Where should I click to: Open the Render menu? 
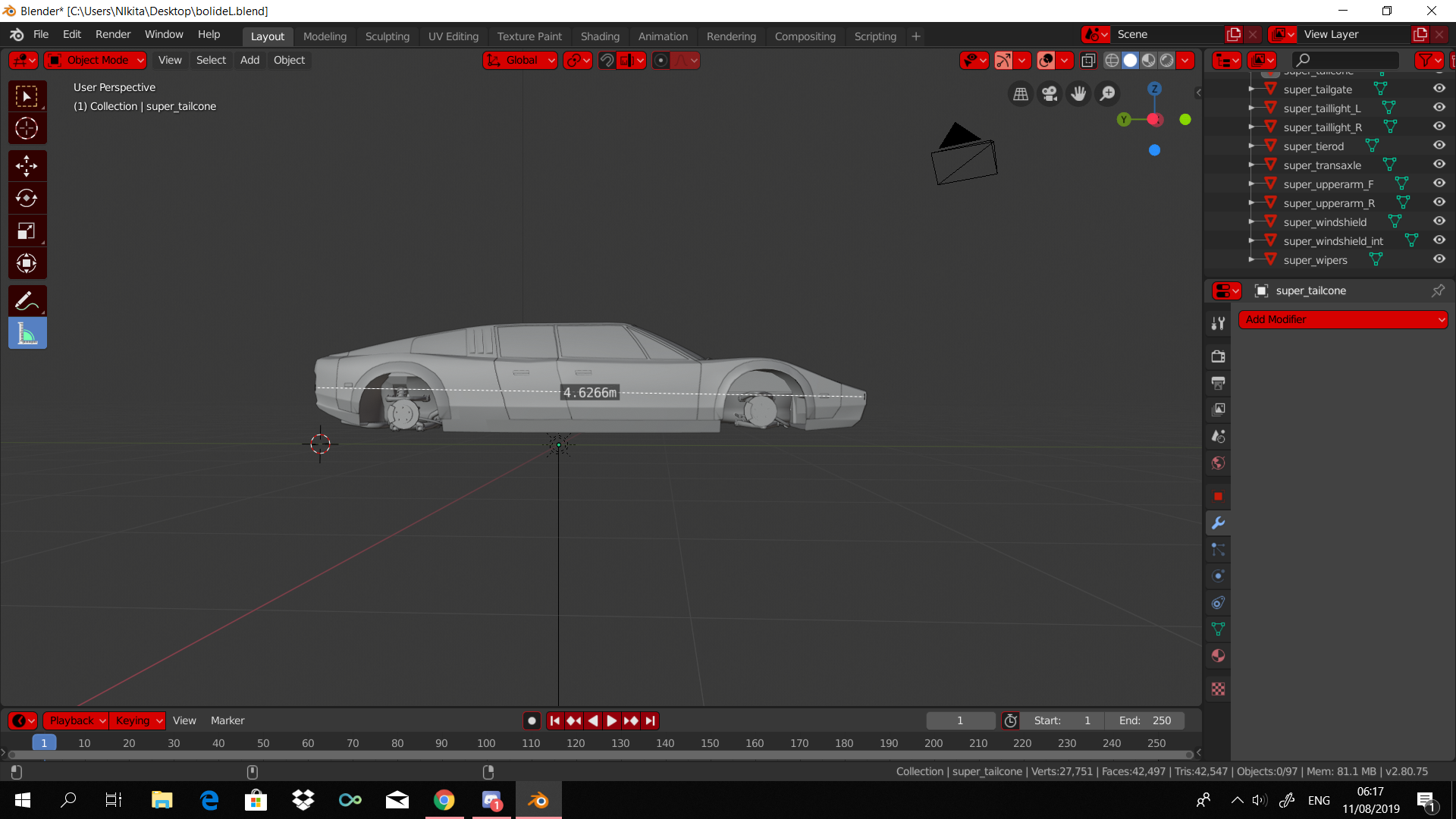(113, 34)
